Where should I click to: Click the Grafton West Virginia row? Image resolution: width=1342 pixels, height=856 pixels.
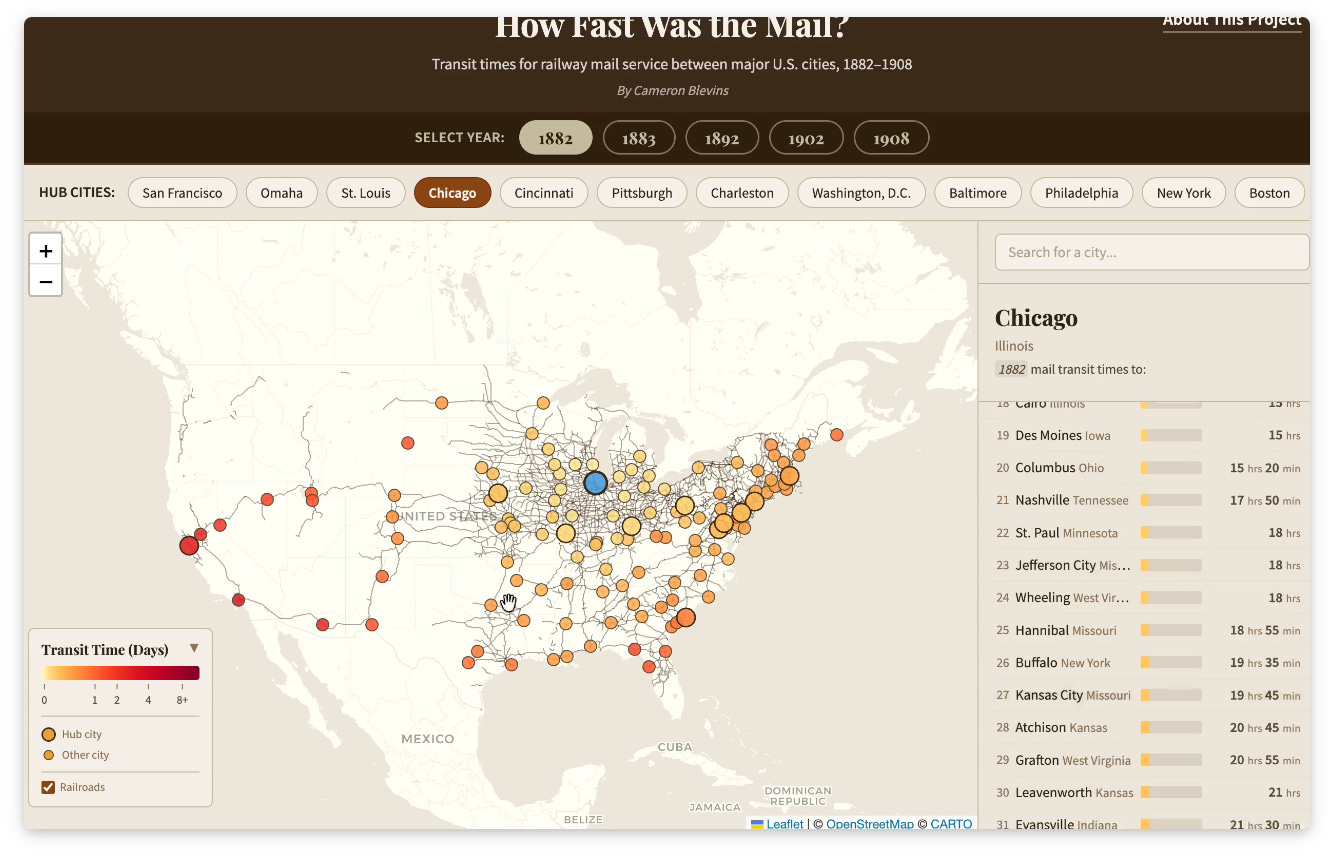coord(1145,760)
